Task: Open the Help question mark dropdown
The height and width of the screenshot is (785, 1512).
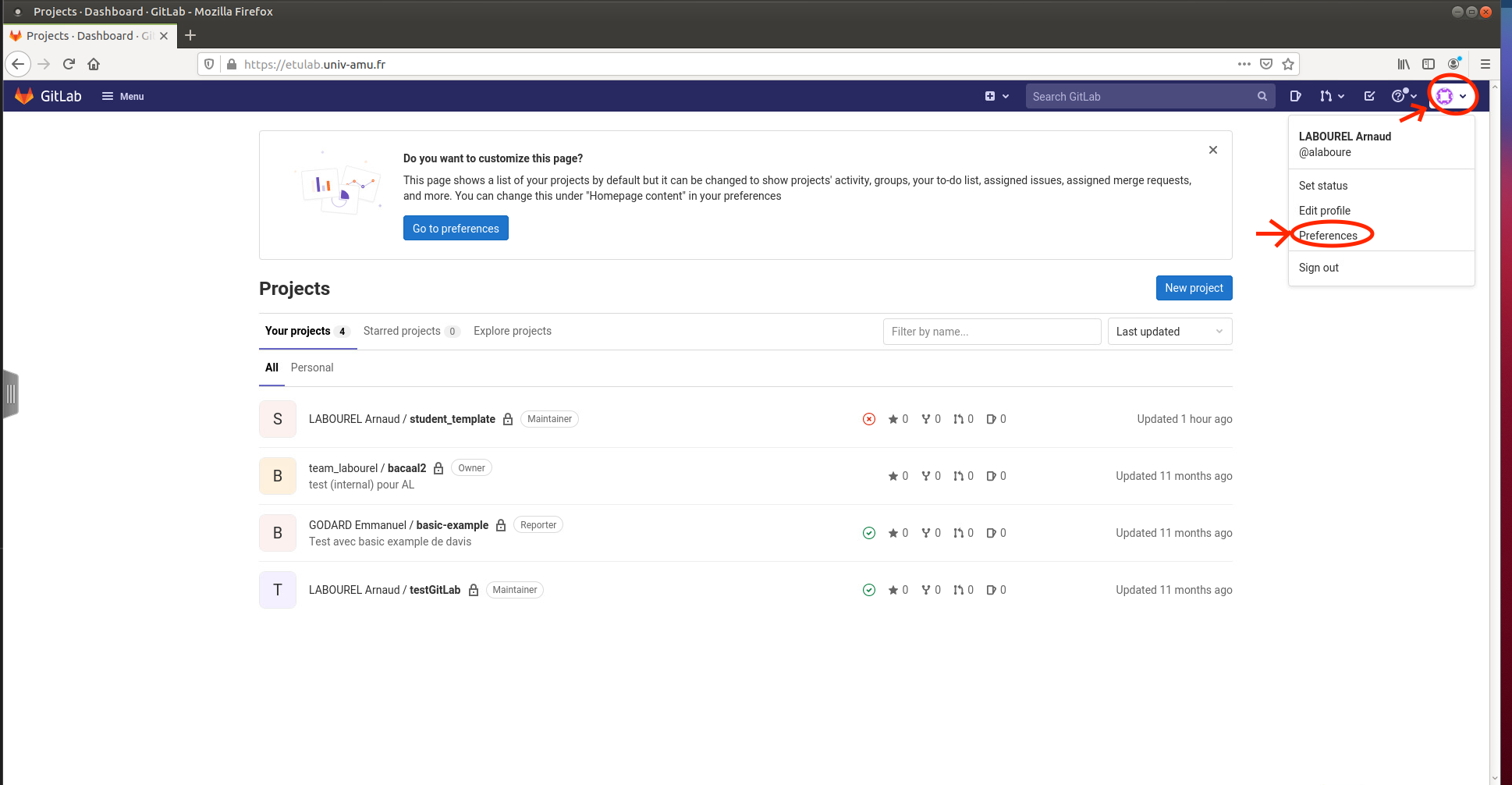Action: coord(1403,96)
